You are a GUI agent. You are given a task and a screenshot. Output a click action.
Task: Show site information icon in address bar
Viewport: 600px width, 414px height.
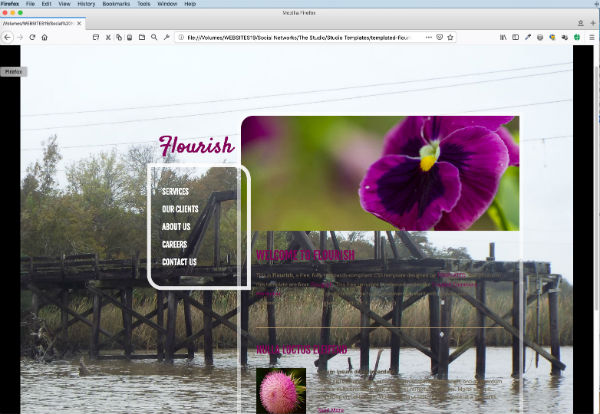pyautogui.click(x=181, y=37)
